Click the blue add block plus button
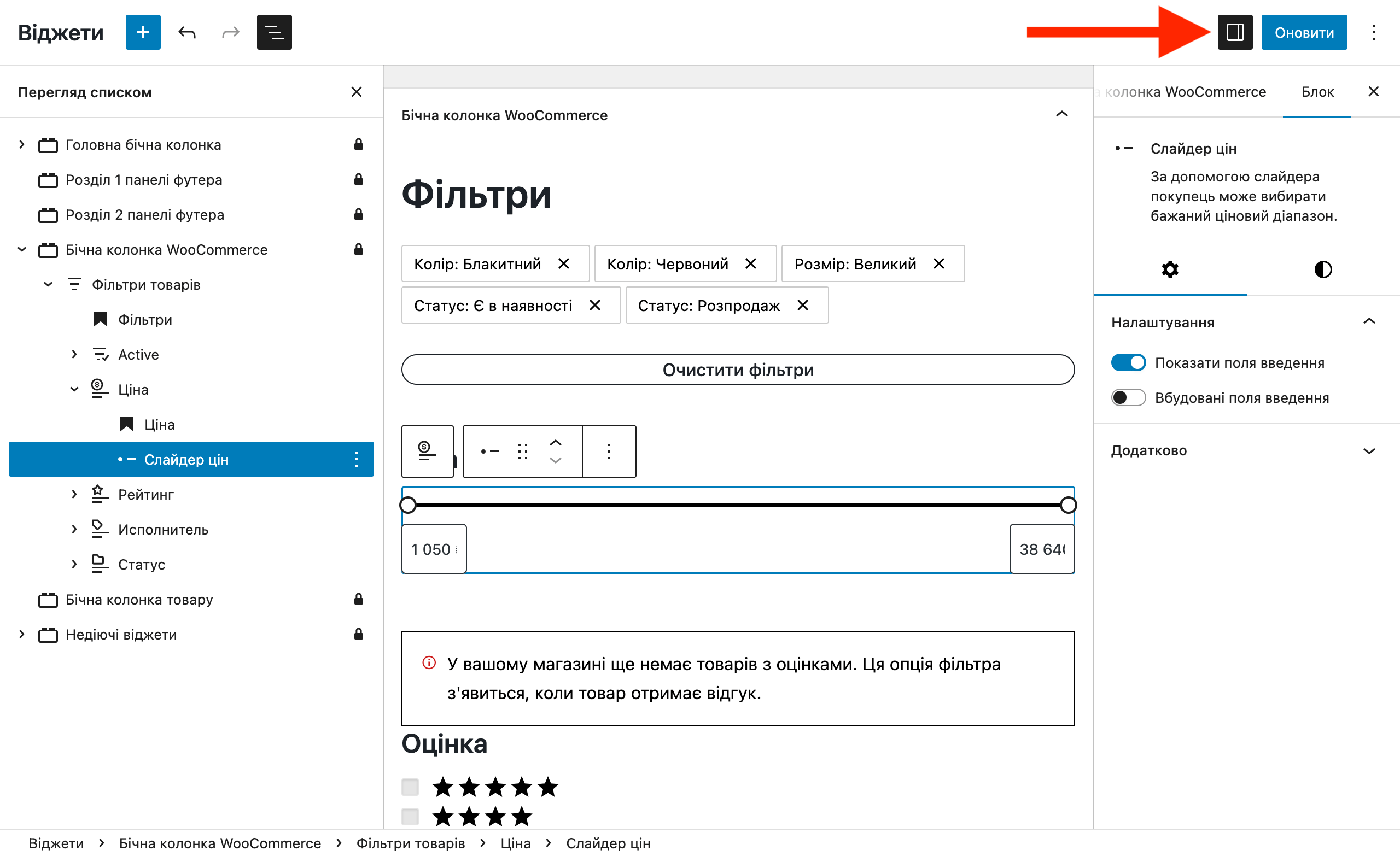Screen dimensions: 1400x856 [143, 32]
